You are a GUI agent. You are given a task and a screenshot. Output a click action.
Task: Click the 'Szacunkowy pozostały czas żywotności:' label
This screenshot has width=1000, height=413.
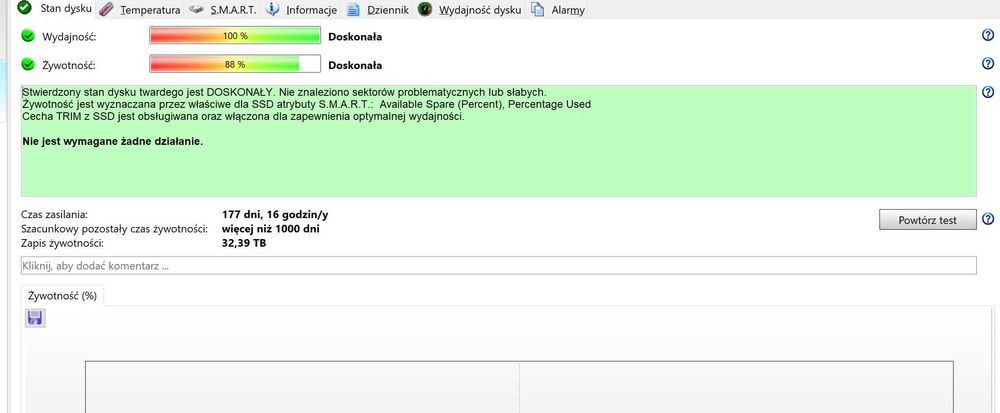point(114,229)
